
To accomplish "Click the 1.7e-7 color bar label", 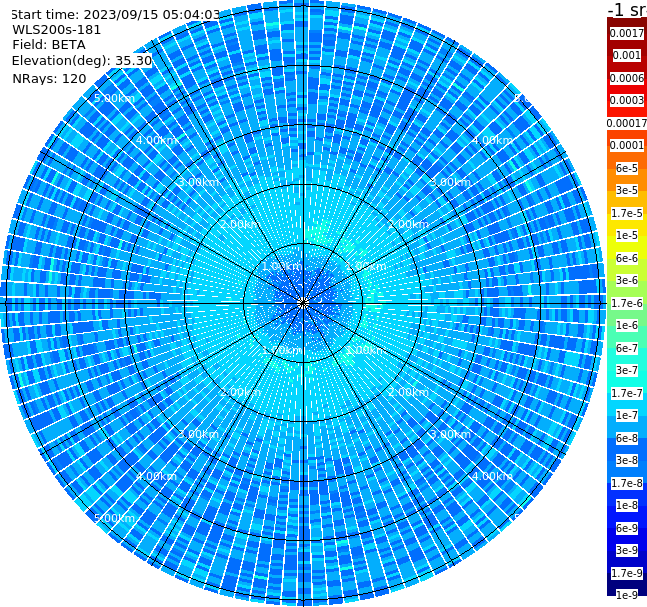I will (627, 393).
